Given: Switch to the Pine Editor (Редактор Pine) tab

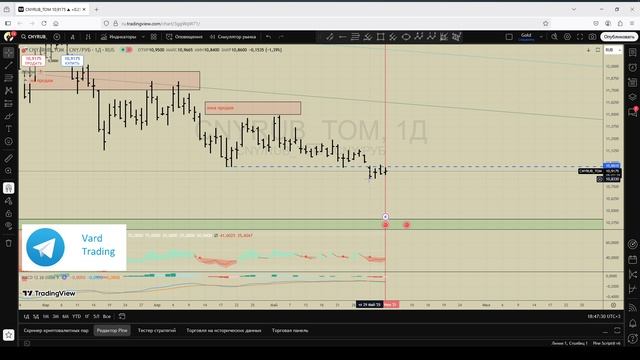Looking at the screenshot, I should coord(112,331).
